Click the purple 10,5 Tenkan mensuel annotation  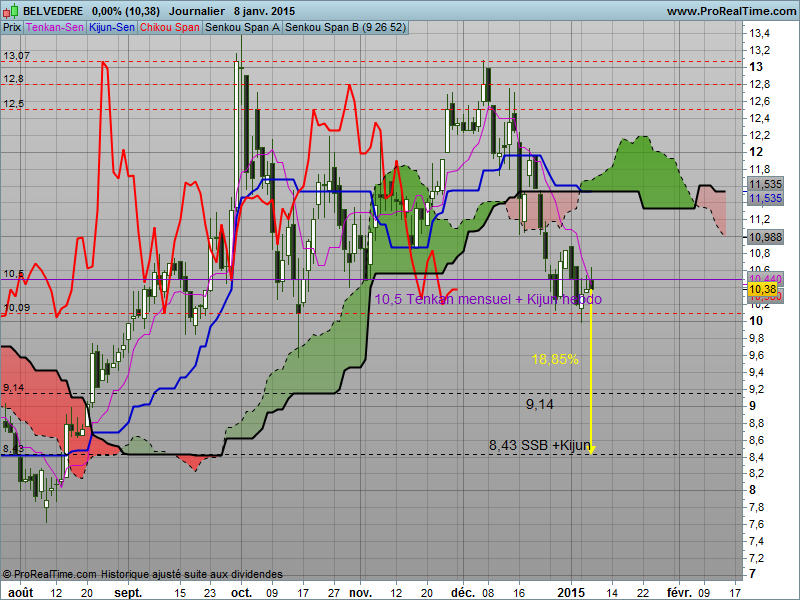(488, 299)
